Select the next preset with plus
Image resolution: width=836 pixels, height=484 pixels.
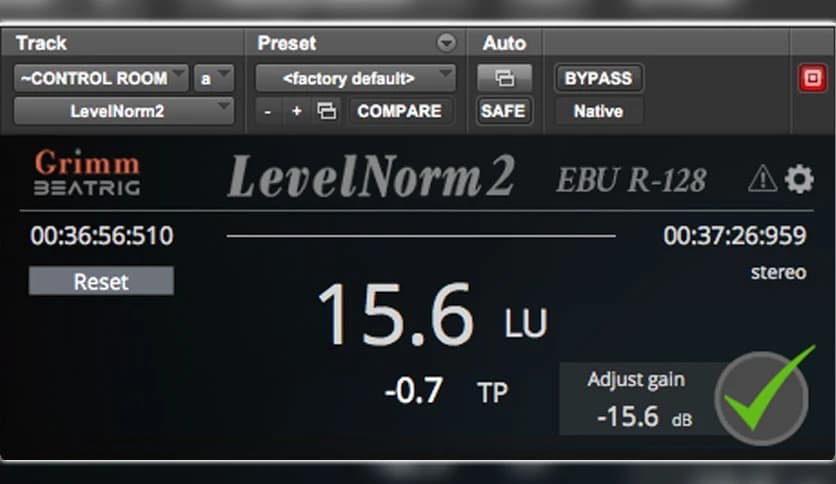coord(296,111)
